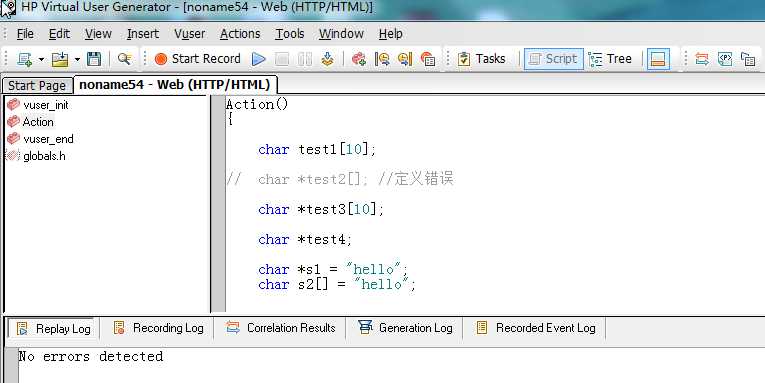
Task: Click the Stop replay icon
Action: pyautogui.click(x=282, y=60)
